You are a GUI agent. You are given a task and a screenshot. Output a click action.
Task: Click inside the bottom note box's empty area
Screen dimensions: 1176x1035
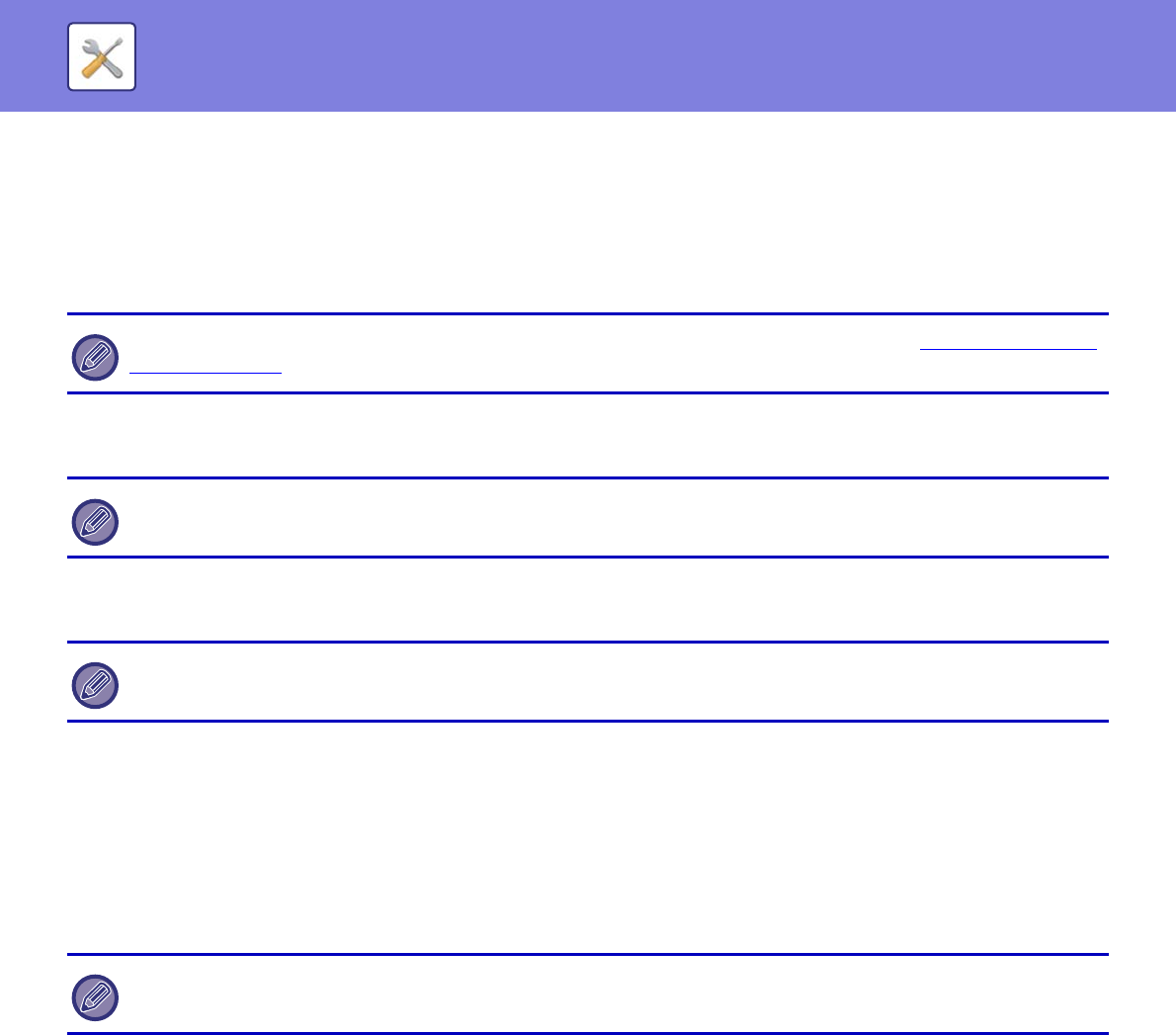[x=593, y=995]
